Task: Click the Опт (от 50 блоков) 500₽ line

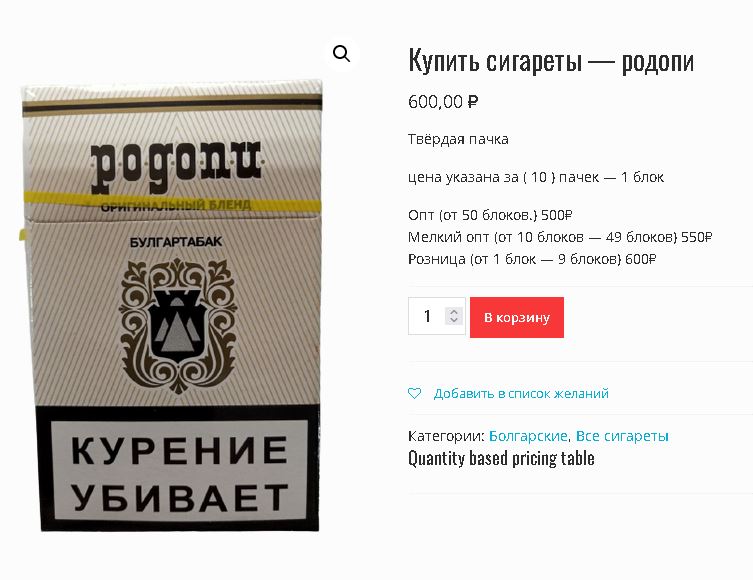Action: (x=490, y=215)
